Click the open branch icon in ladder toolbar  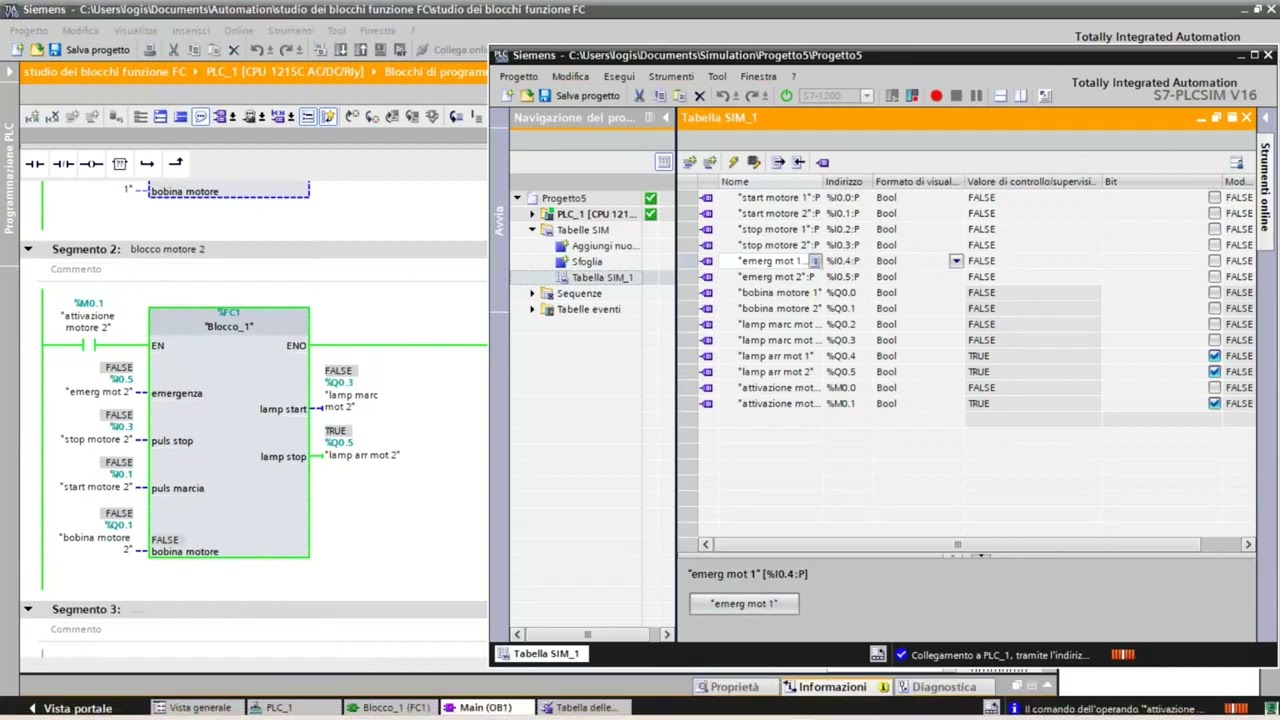147,163
